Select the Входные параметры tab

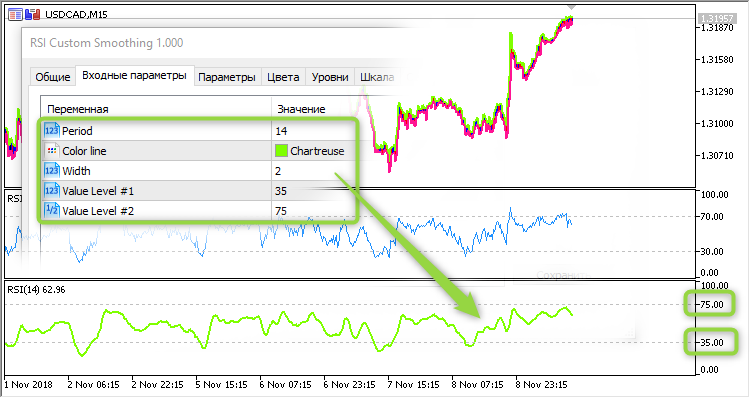click(x=134, y=76)
